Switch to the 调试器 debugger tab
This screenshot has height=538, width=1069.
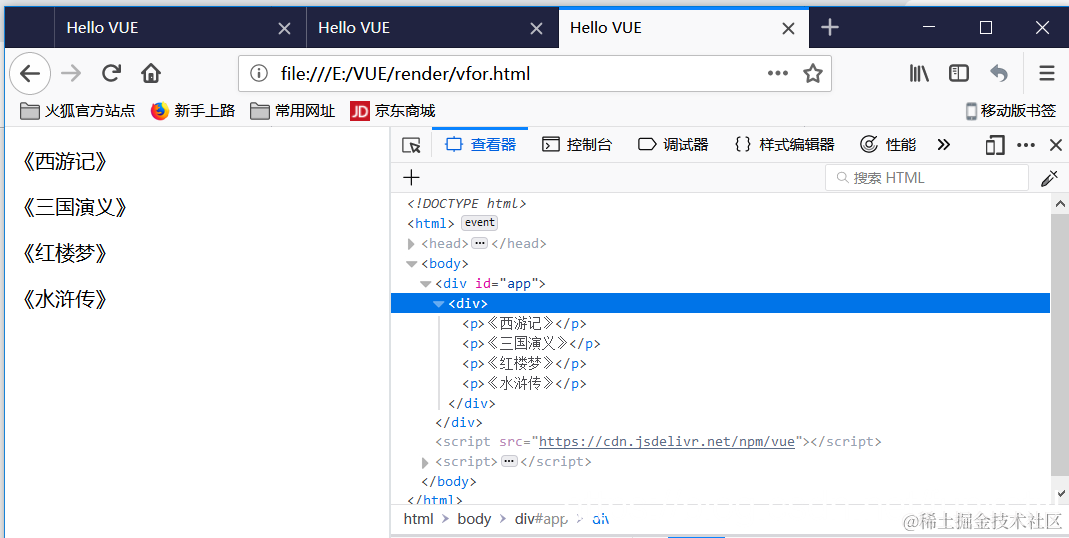click(x=673, y=145)
